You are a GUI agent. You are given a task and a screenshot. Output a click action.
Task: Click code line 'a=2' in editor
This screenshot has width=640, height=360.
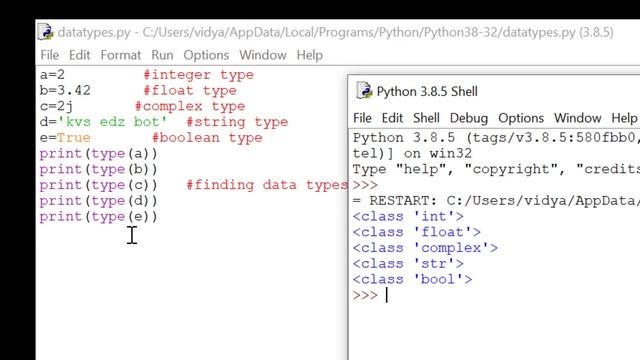[52, 75]
